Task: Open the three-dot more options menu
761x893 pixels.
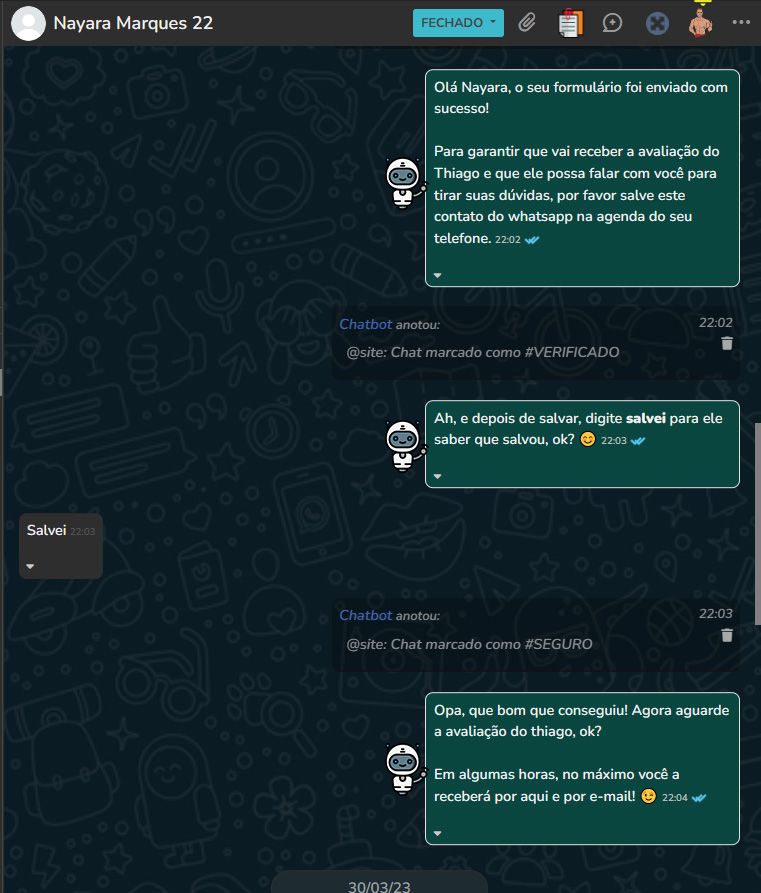Action: pos(741,22)
